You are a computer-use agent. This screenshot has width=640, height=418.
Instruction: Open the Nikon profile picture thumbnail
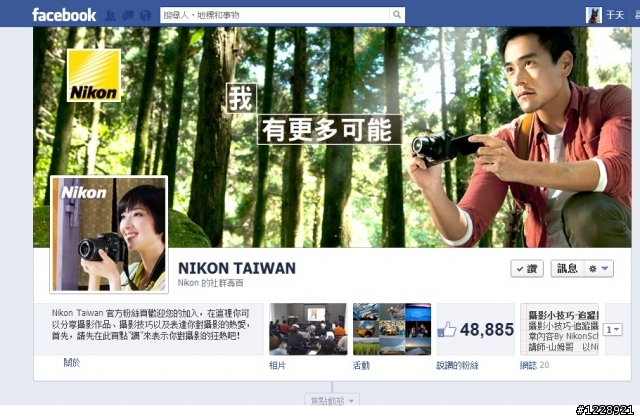pos(109,235)
